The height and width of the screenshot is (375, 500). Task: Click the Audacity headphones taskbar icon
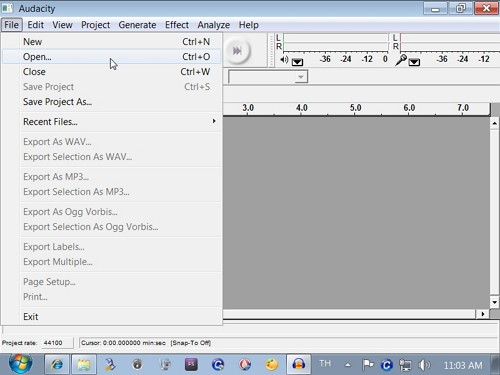[299, 365]
